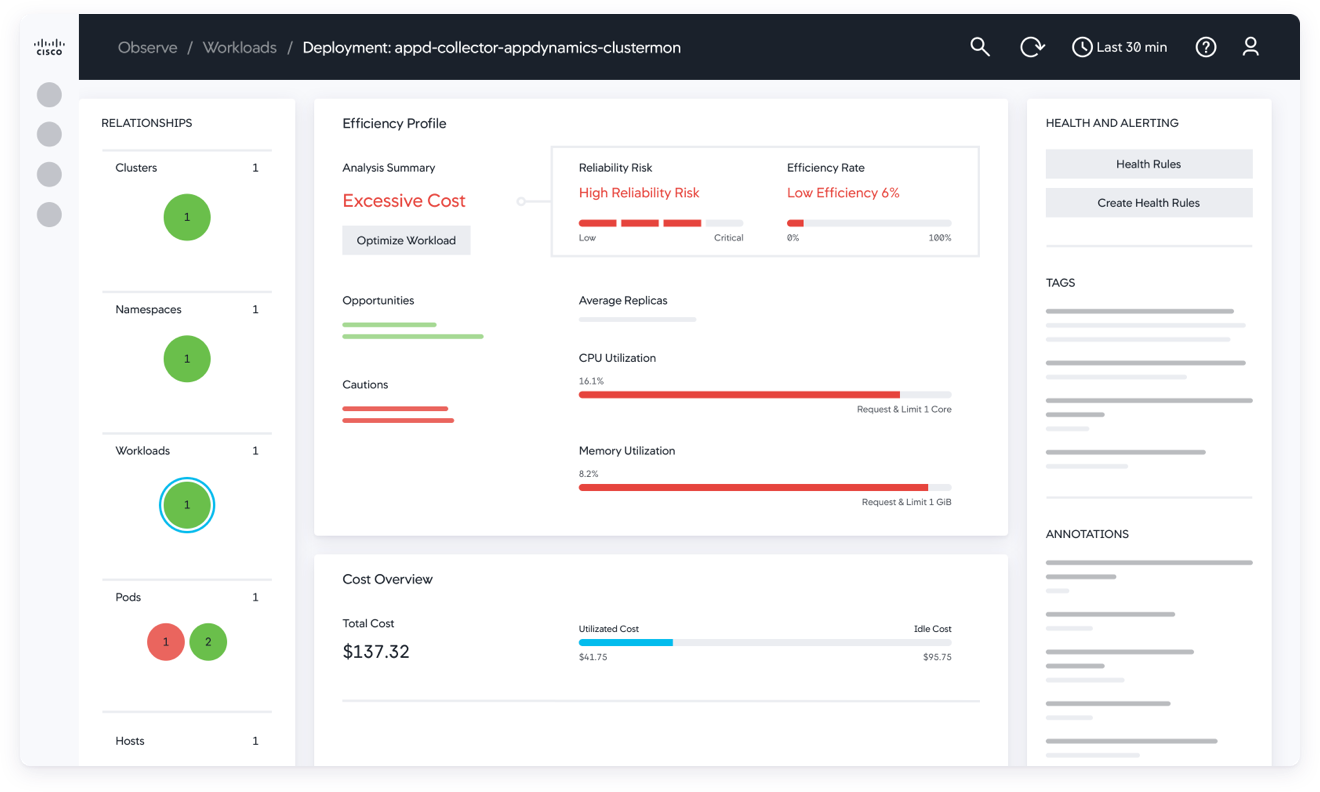Click the $41.75 utilized cost value
The width and height of the screenshot is (1320, 792).
click(593, 658)
